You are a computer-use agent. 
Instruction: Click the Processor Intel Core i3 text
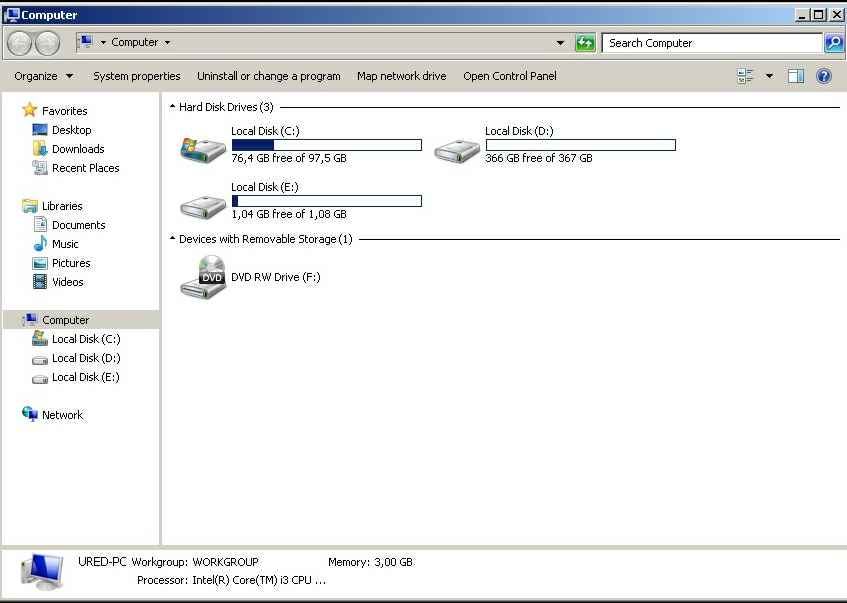pyautogui.click(x=231, y=580)
